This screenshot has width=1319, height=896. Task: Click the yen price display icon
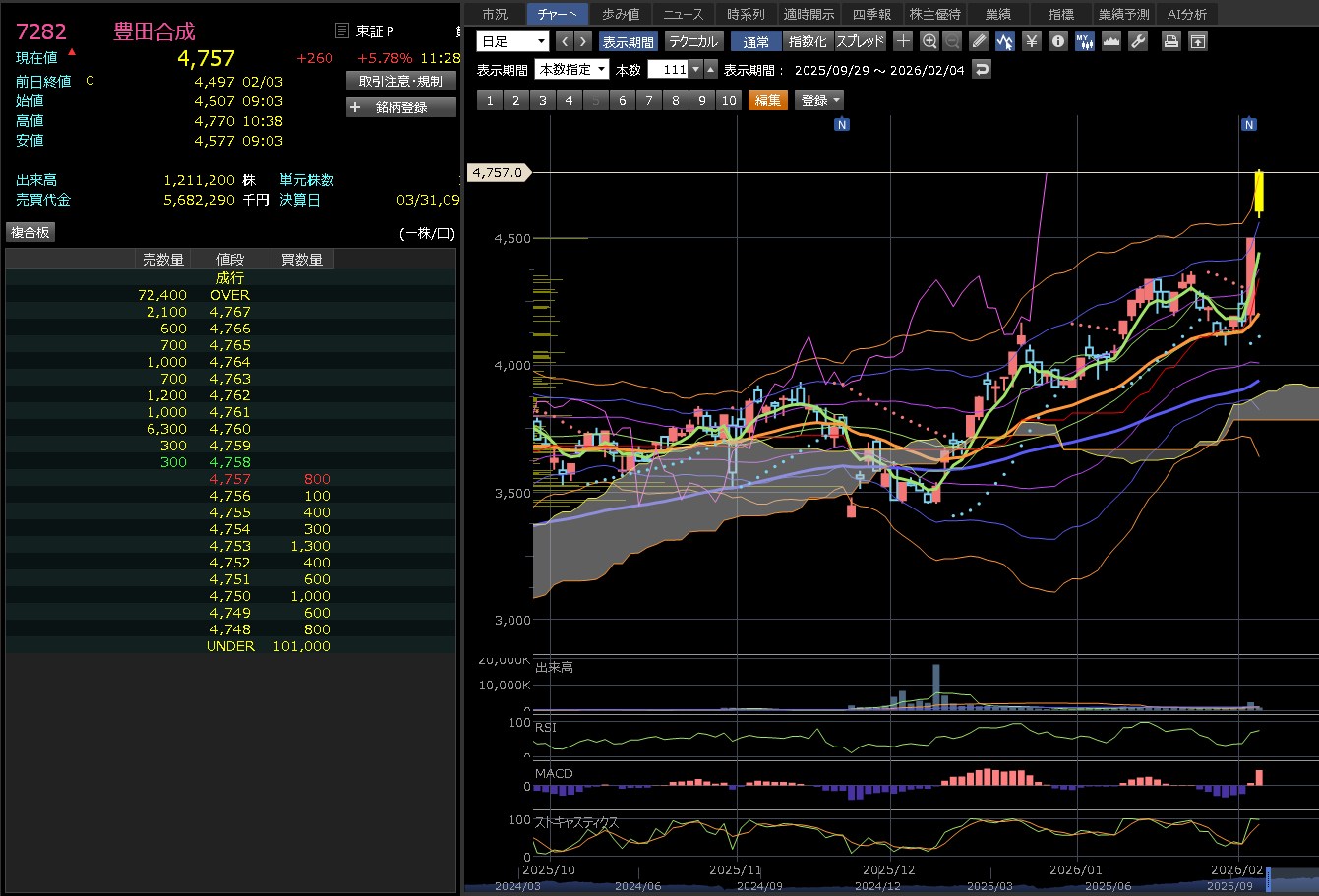pyautogui.click(x=1031, y=41)
